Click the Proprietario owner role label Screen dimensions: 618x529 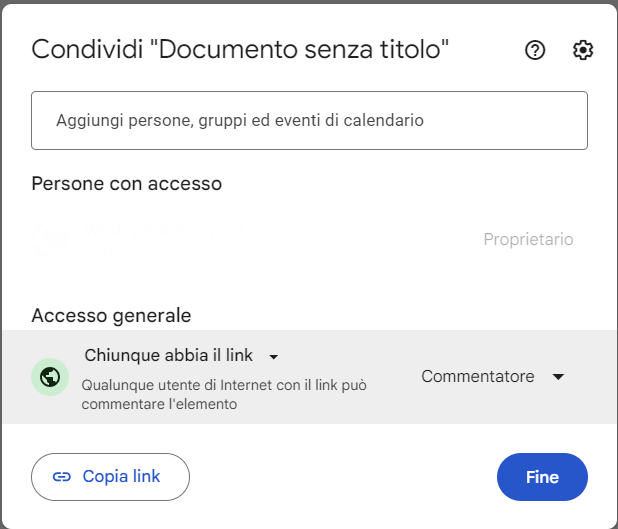click(528, 239)
